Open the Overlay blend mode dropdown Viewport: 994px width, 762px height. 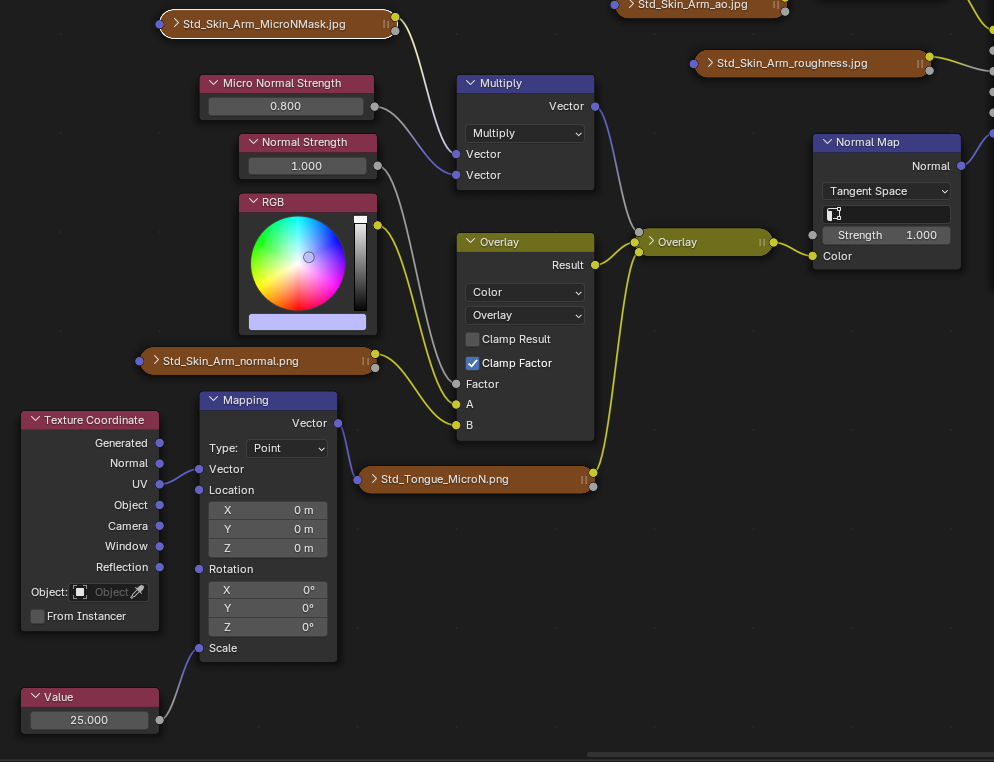pos(524,315)
